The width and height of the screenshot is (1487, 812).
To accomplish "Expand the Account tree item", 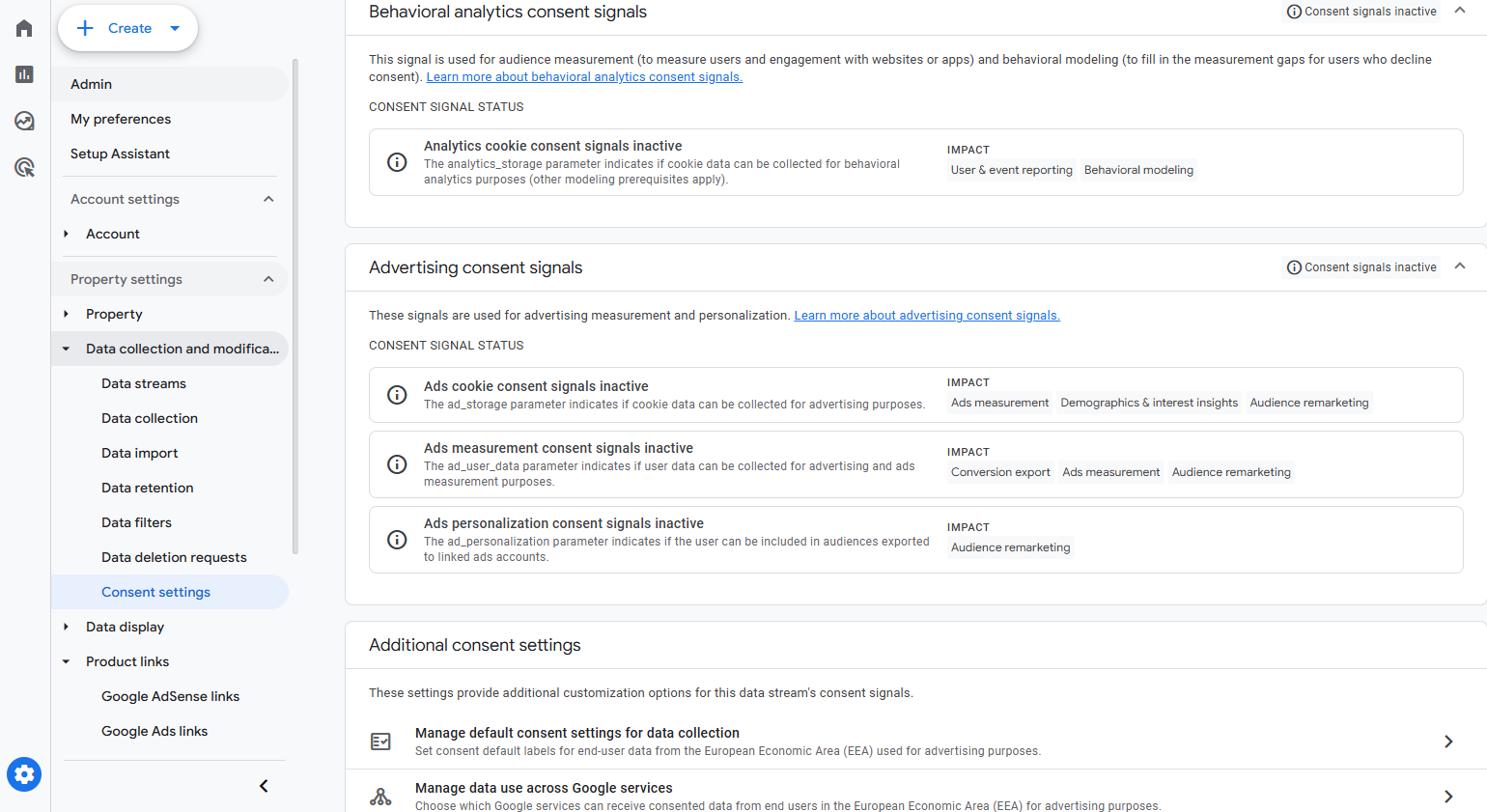I will pyautogui.click(x=66, y=234).
